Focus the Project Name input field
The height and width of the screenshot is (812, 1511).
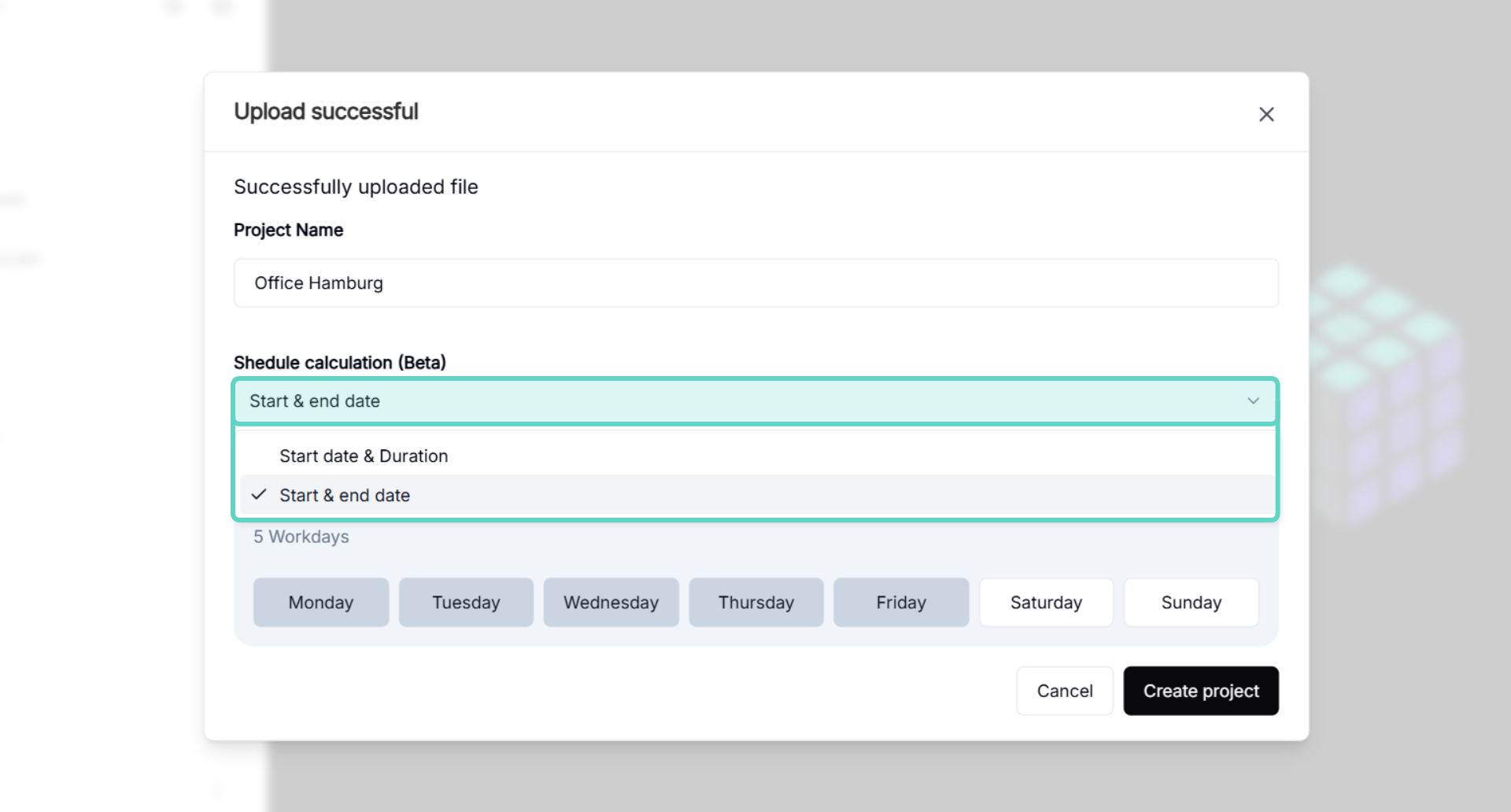[755, 283]
